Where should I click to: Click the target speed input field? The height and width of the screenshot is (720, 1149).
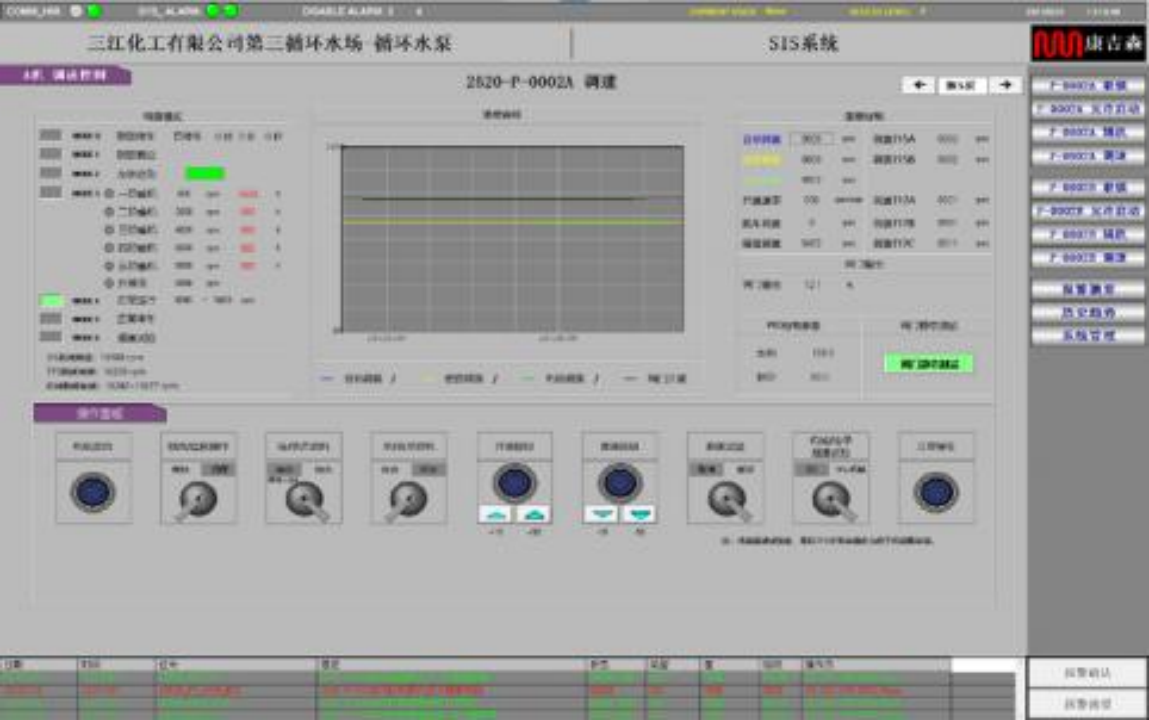pyautogui.click(x=811, y=139)
